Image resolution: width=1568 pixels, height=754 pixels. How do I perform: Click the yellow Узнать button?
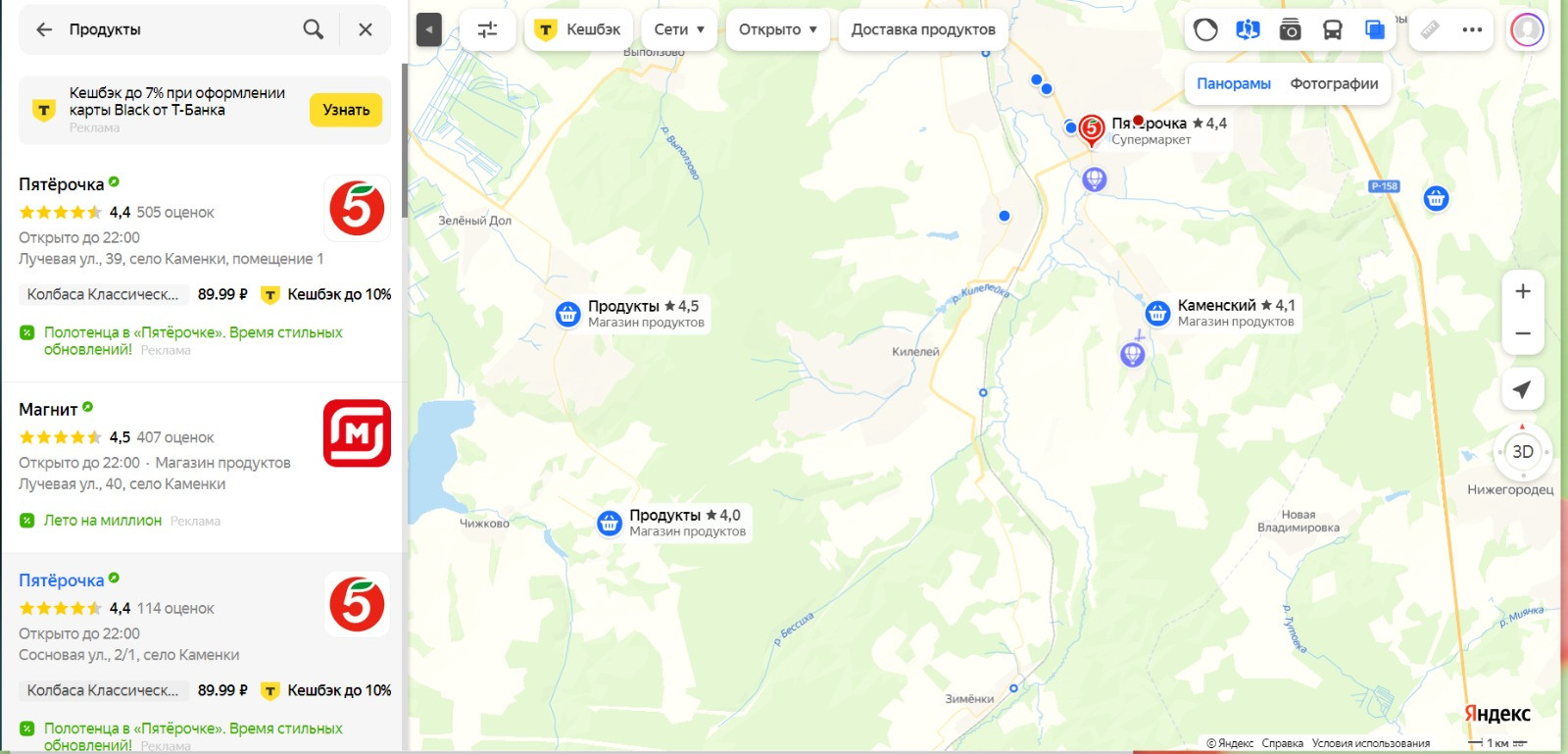[x=346, y=110]
